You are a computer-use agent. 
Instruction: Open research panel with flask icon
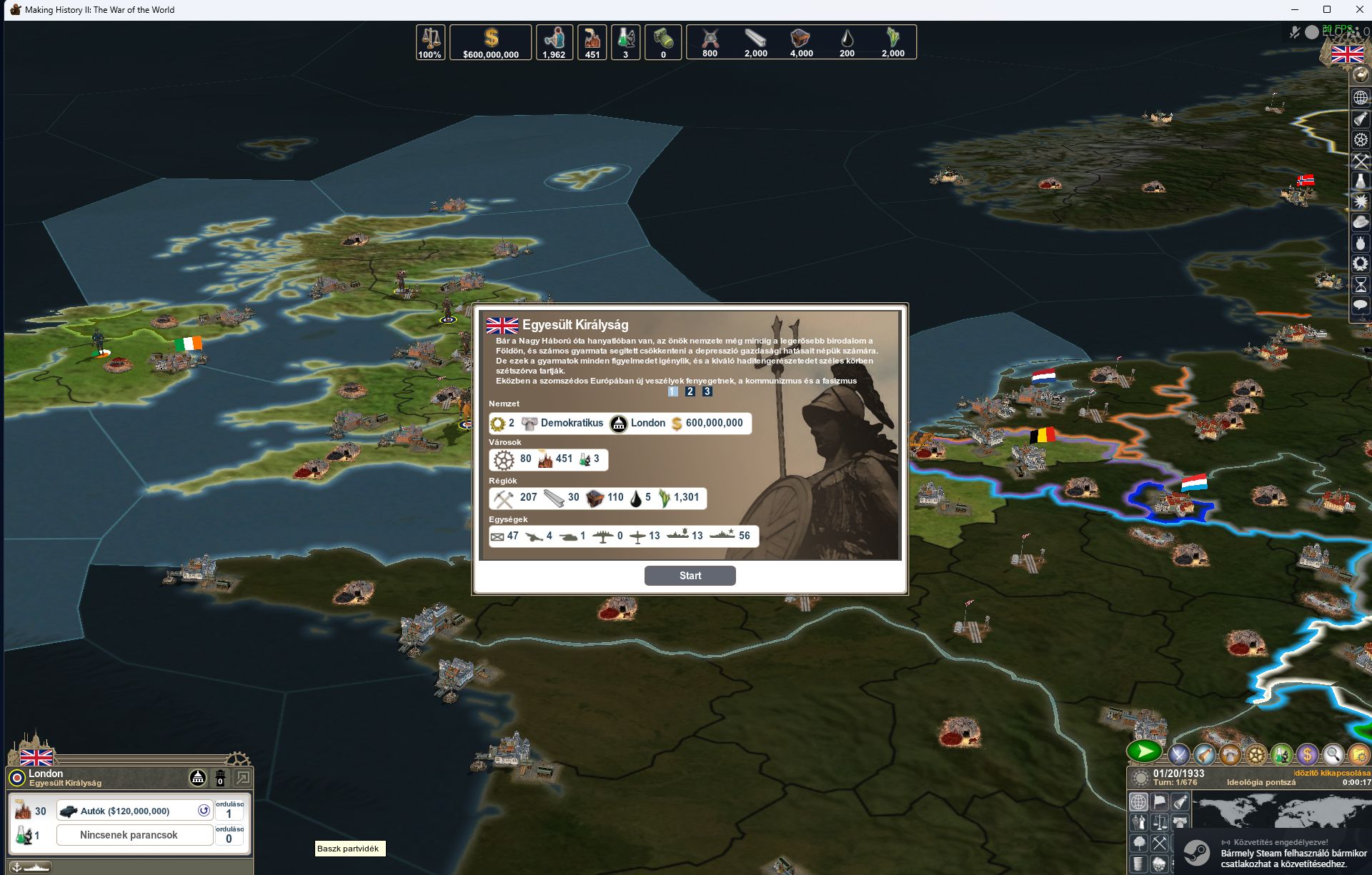[1281, 754]
